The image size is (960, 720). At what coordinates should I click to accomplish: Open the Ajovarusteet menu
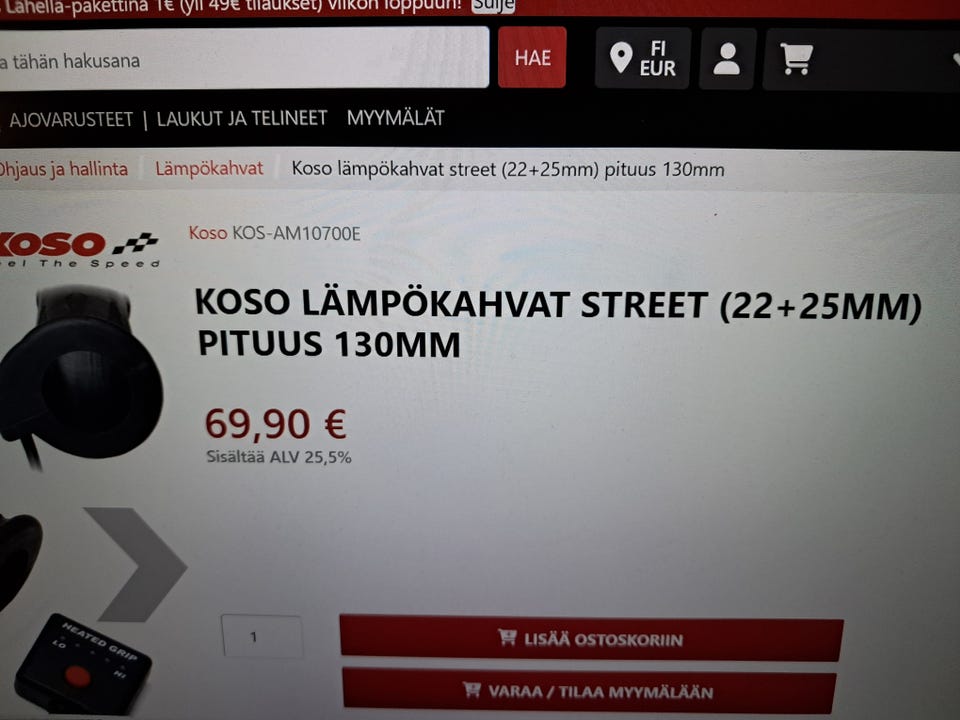coord(71,119)
